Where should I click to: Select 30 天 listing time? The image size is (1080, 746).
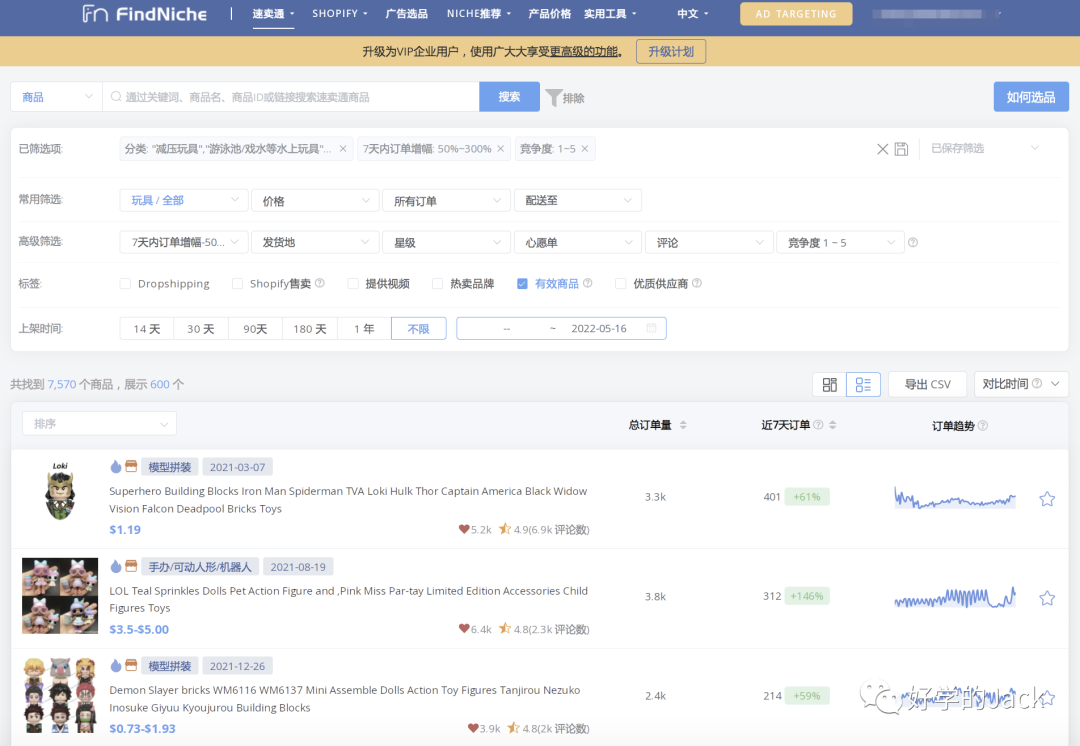point(200,329)
